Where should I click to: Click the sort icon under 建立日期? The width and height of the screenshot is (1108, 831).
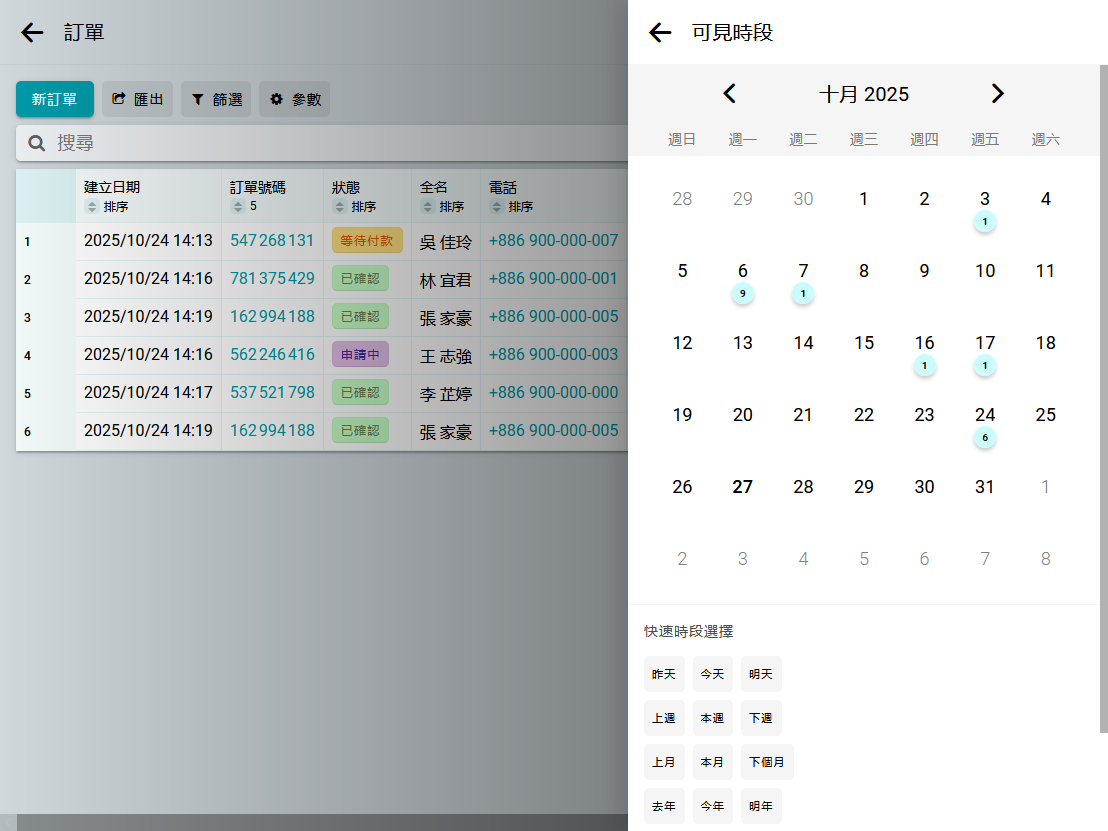coord(92,207)
